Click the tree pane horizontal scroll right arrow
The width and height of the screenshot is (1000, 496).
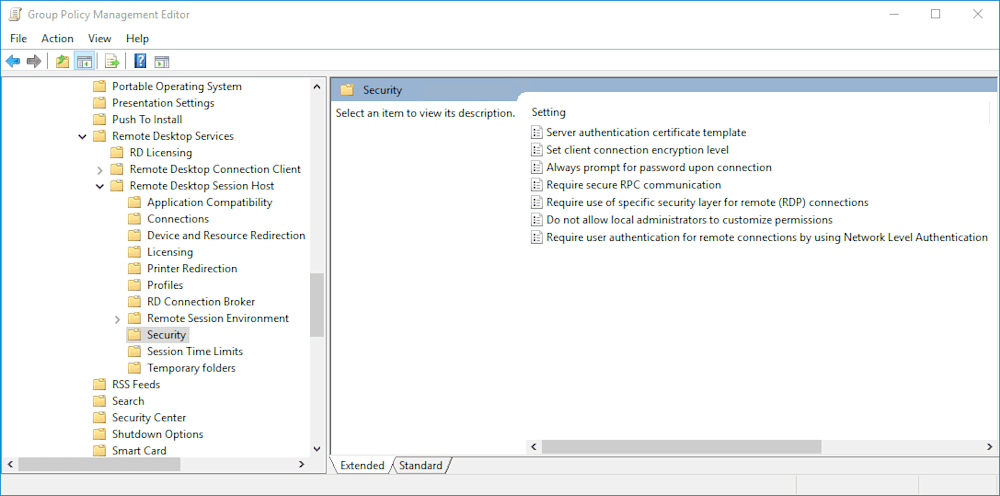302,465
